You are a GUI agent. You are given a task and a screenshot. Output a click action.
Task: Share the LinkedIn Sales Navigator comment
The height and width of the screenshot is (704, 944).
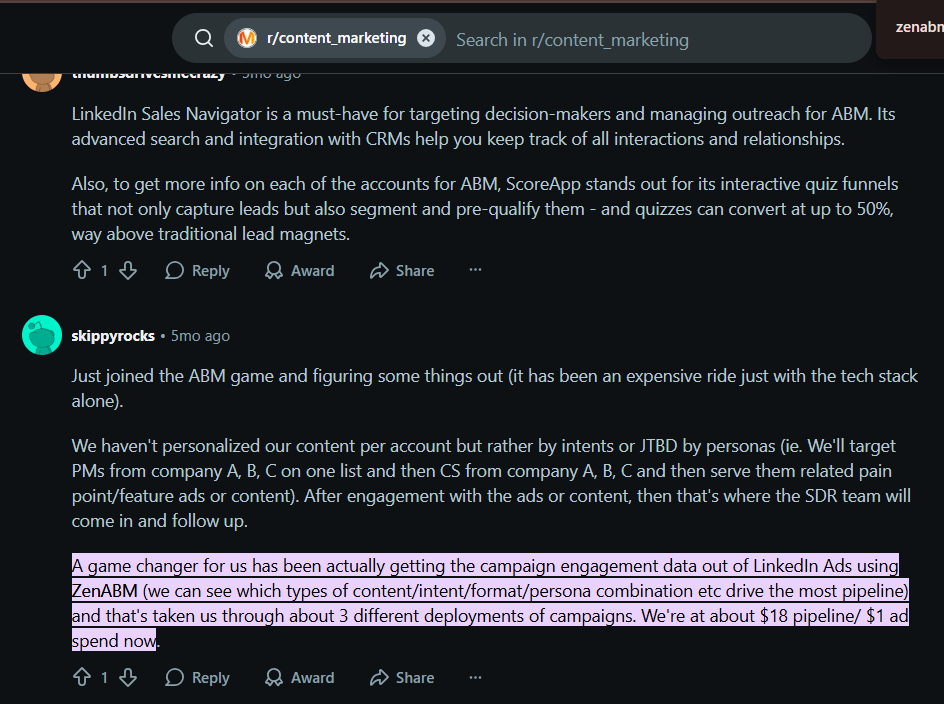pos(402,271)
